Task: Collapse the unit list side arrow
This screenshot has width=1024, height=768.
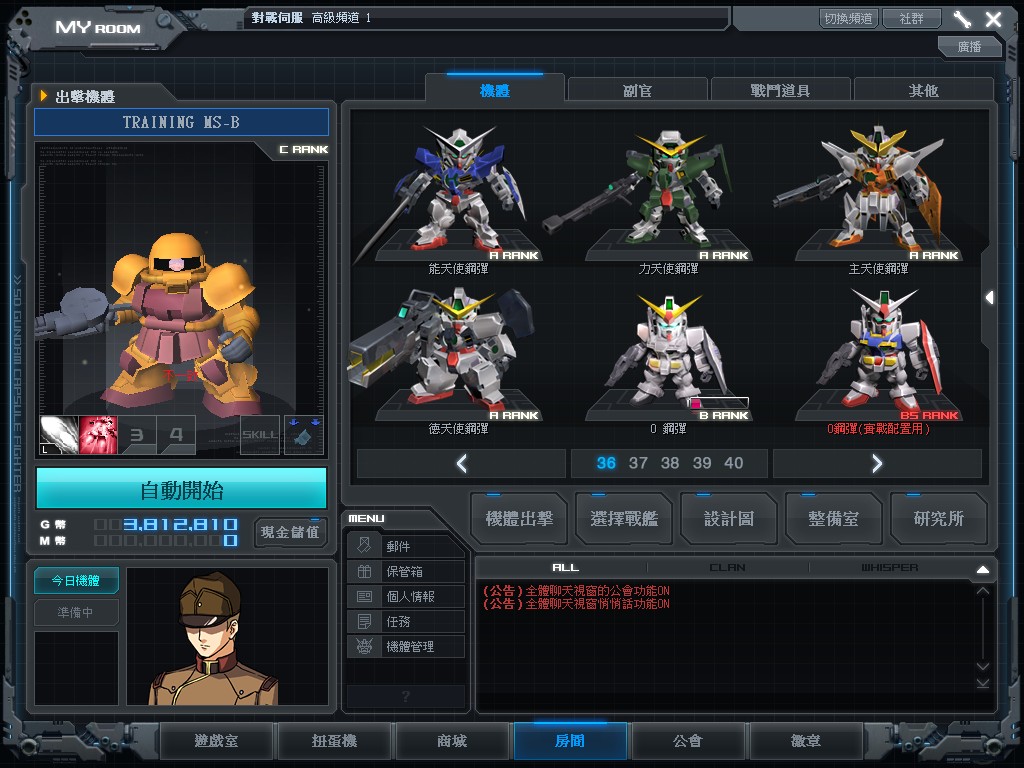Action: (x=989, y=298)
